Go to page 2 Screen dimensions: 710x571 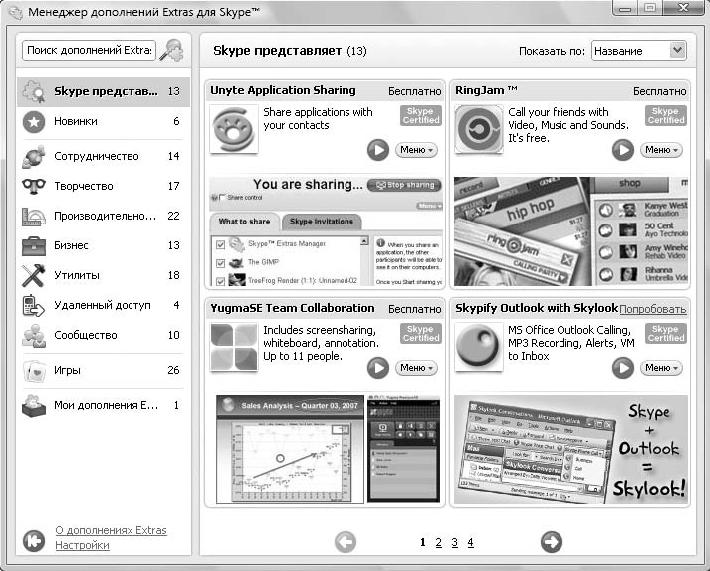point(438,542)
